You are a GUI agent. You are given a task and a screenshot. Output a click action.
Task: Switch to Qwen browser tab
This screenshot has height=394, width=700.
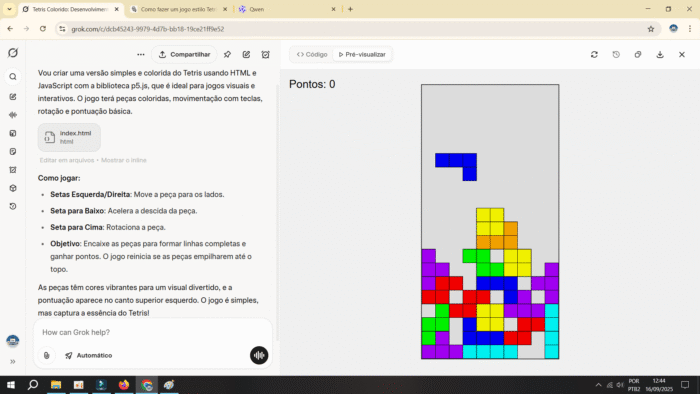tap(286, 9)
